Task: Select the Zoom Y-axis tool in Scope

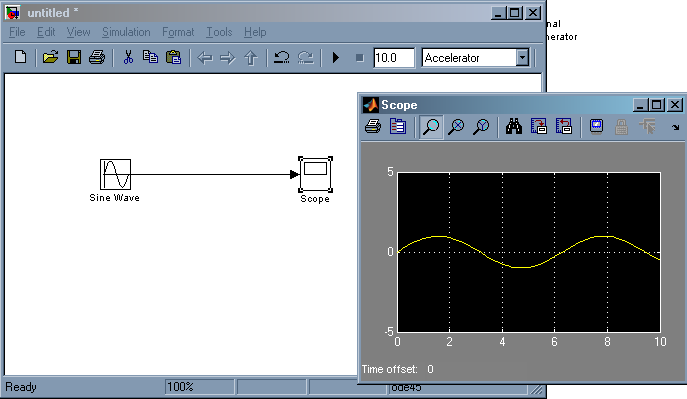Action: pos(481,127)
